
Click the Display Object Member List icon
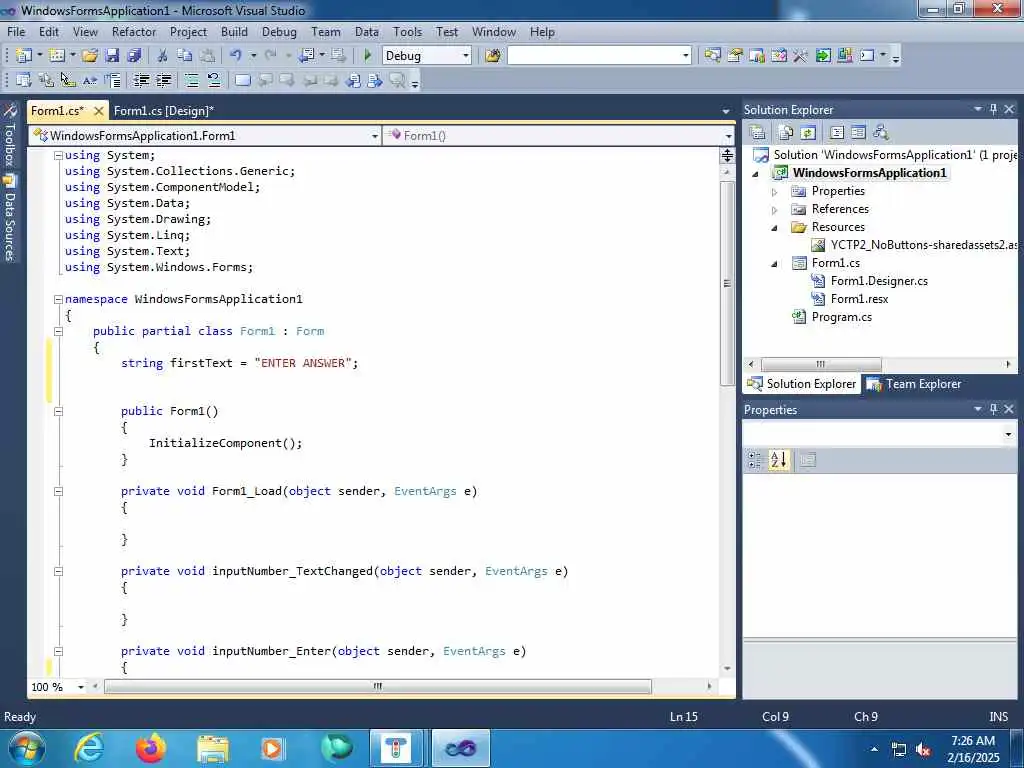[24, 80]
